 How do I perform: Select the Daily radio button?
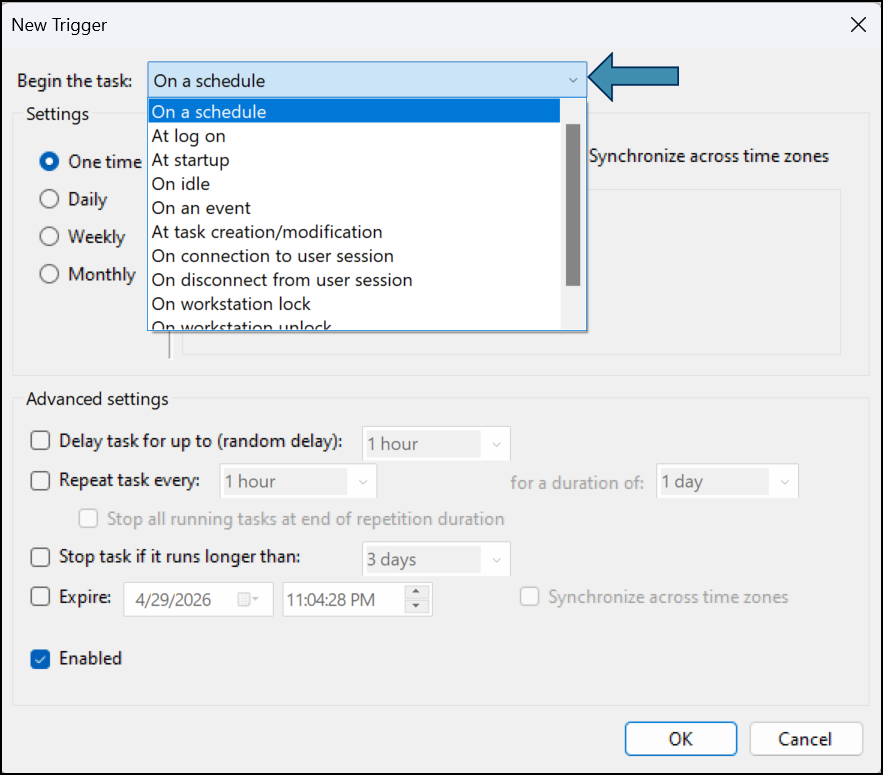(49, 199)
